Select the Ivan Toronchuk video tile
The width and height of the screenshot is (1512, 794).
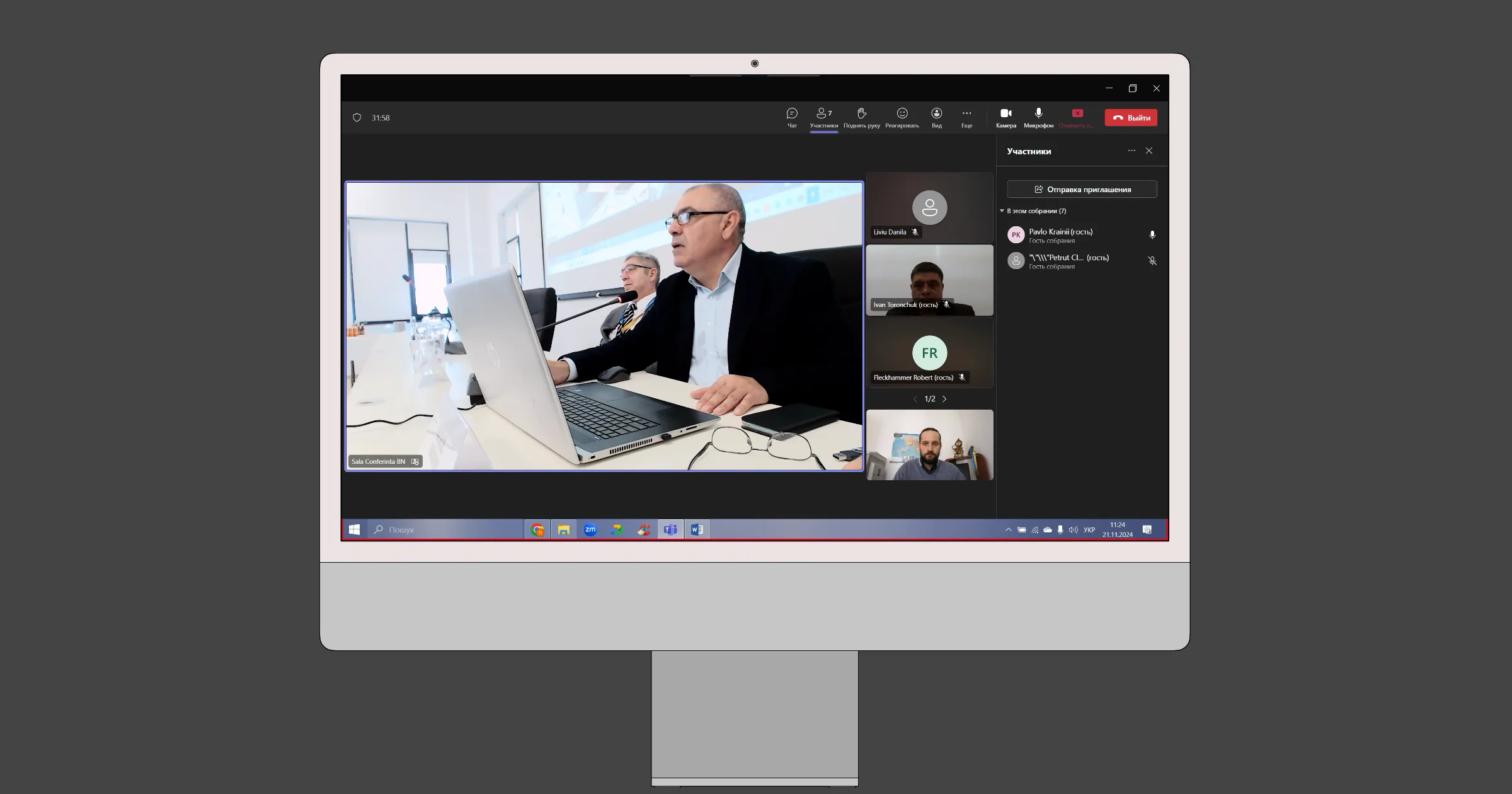pos(929,280)
